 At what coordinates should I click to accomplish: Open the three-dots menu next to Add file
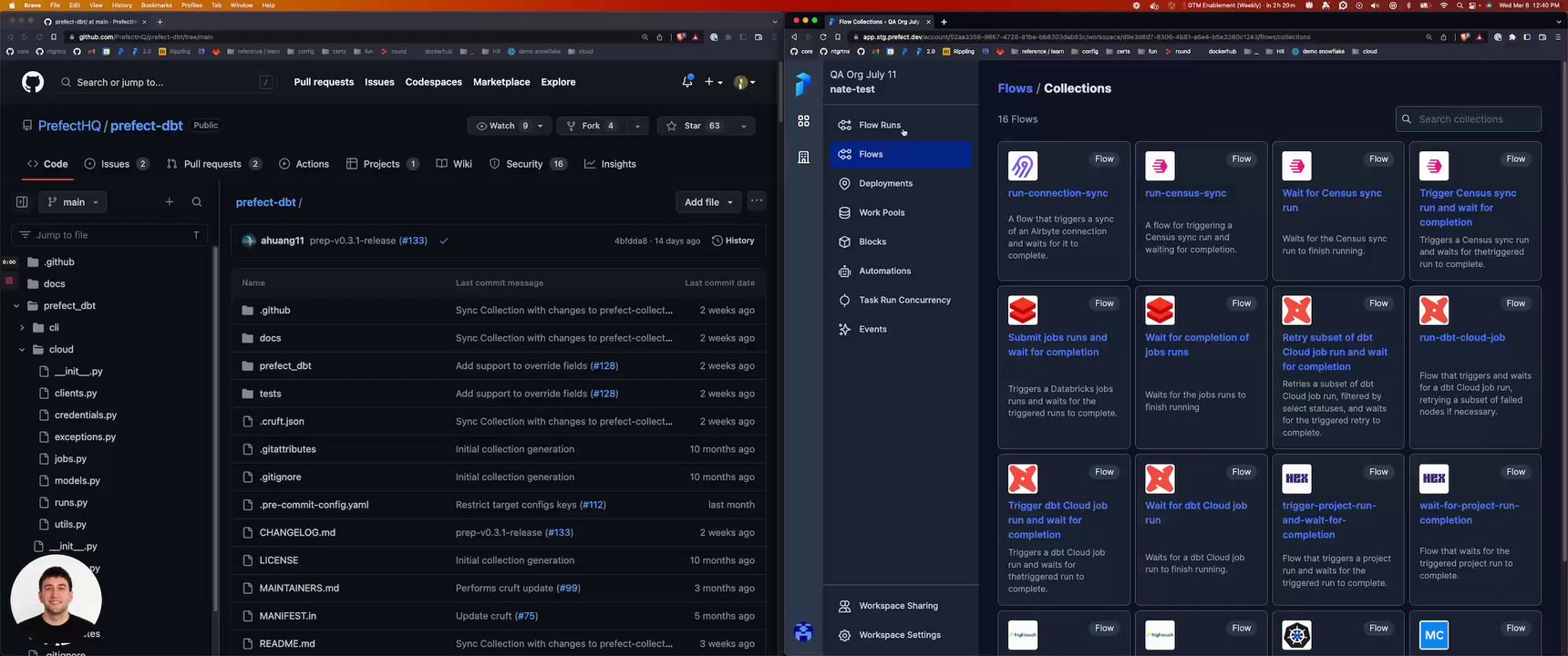tap(757, 201)
